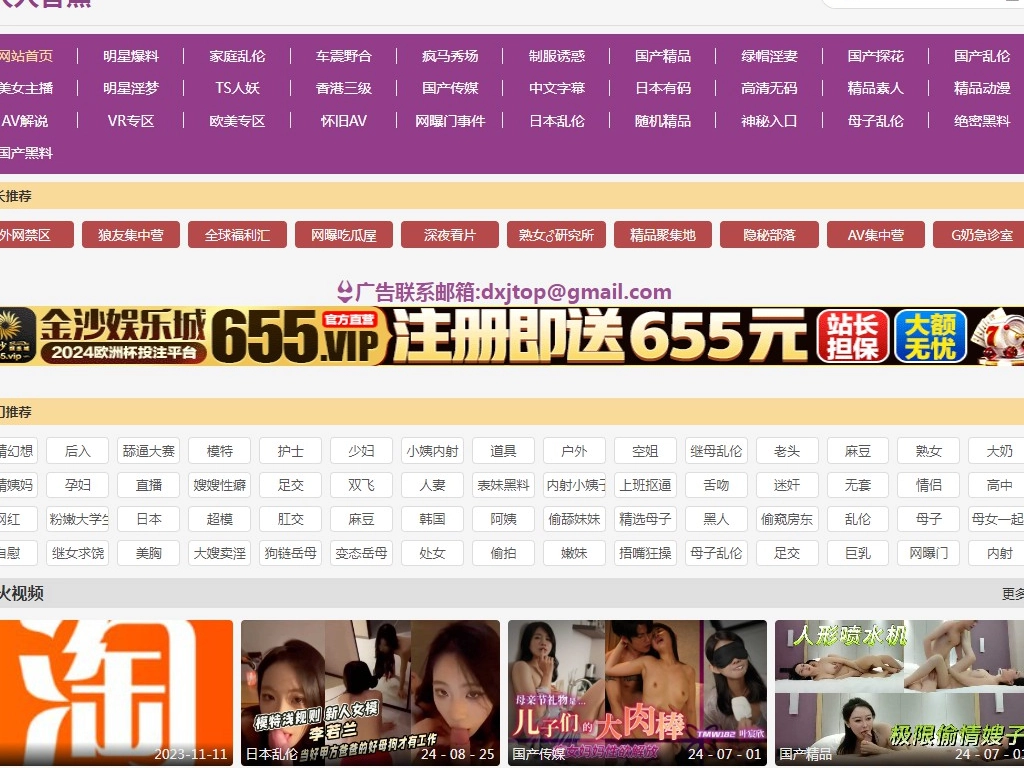This screenshot has height=768, width=1024.
Task: Choose 随机精品 in the purple menu
Action: click(663, 121)
